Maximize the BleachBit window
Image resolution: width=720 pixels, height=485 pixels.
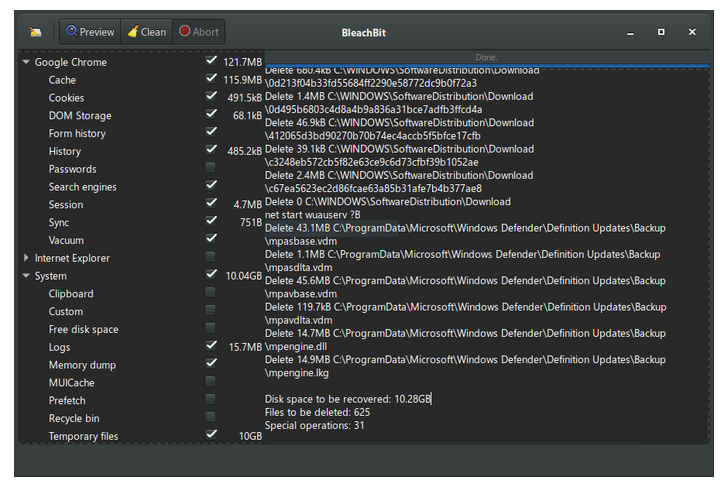click(661, 32)
